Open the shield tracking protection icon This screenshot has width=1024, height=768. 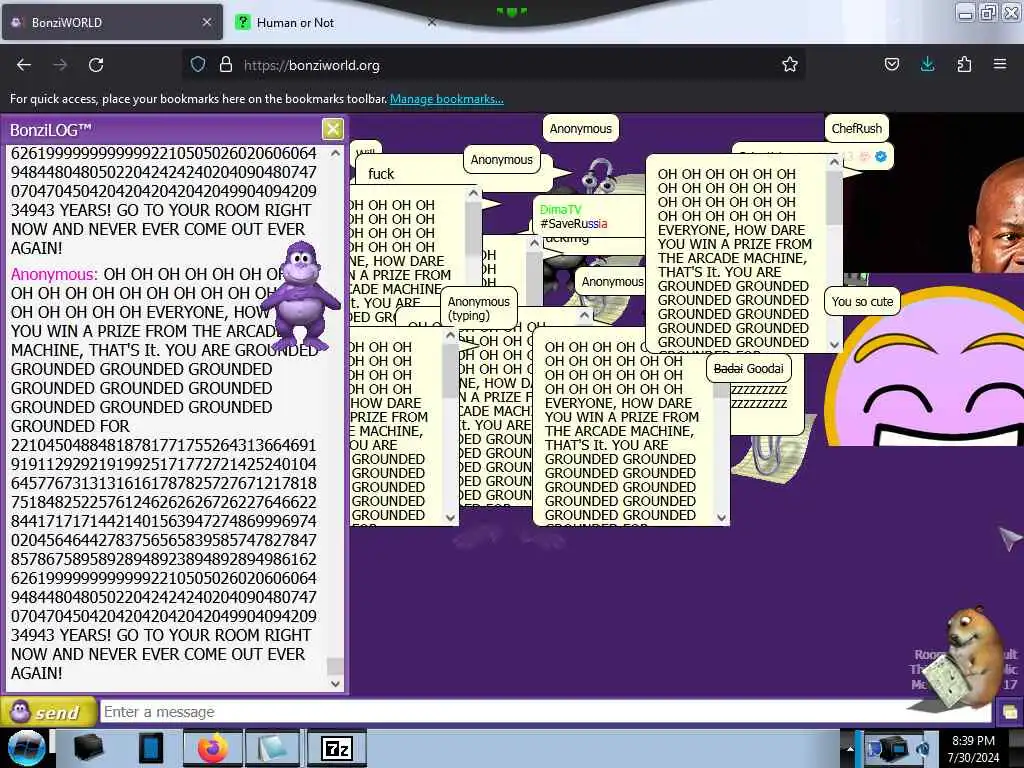tap(198, 64)
